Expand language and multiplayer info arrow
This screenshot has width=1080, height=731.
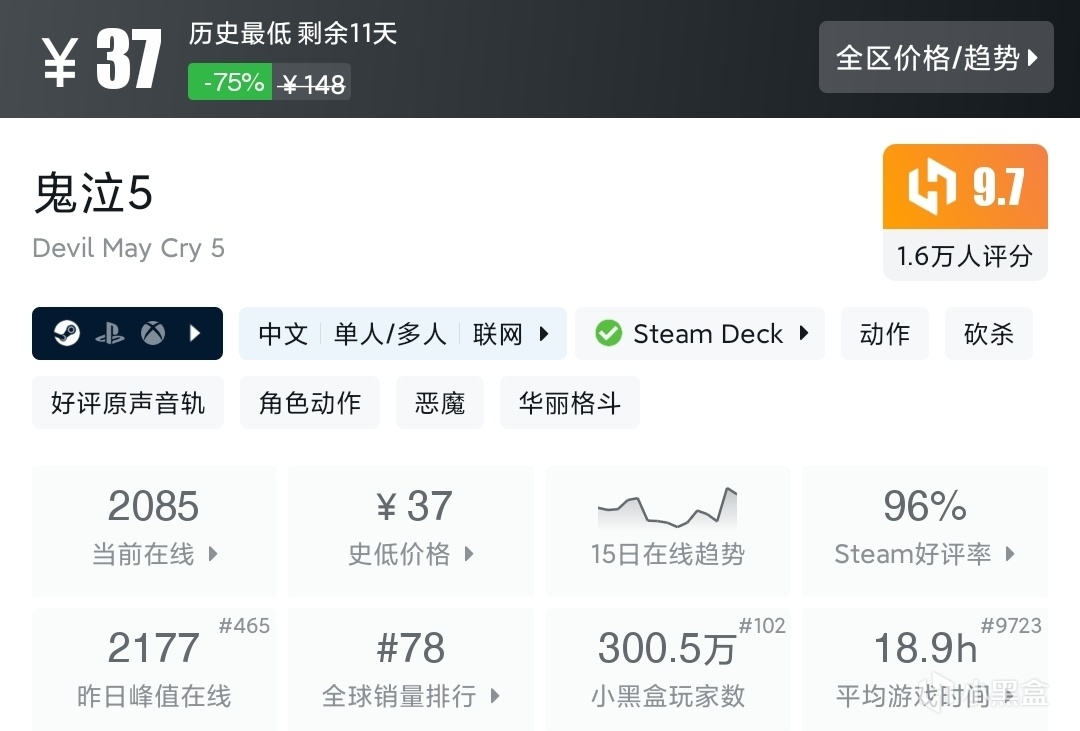(544, 334)
